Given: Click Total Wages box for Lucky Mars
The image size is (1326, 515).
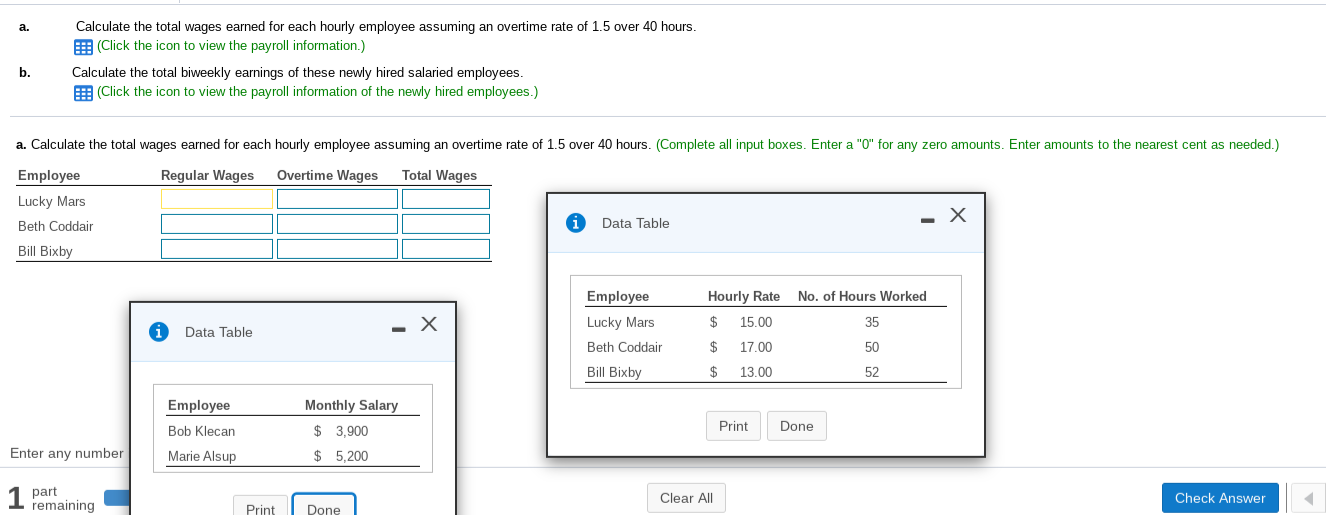Looking at the screenshot, I should [446, 199].
